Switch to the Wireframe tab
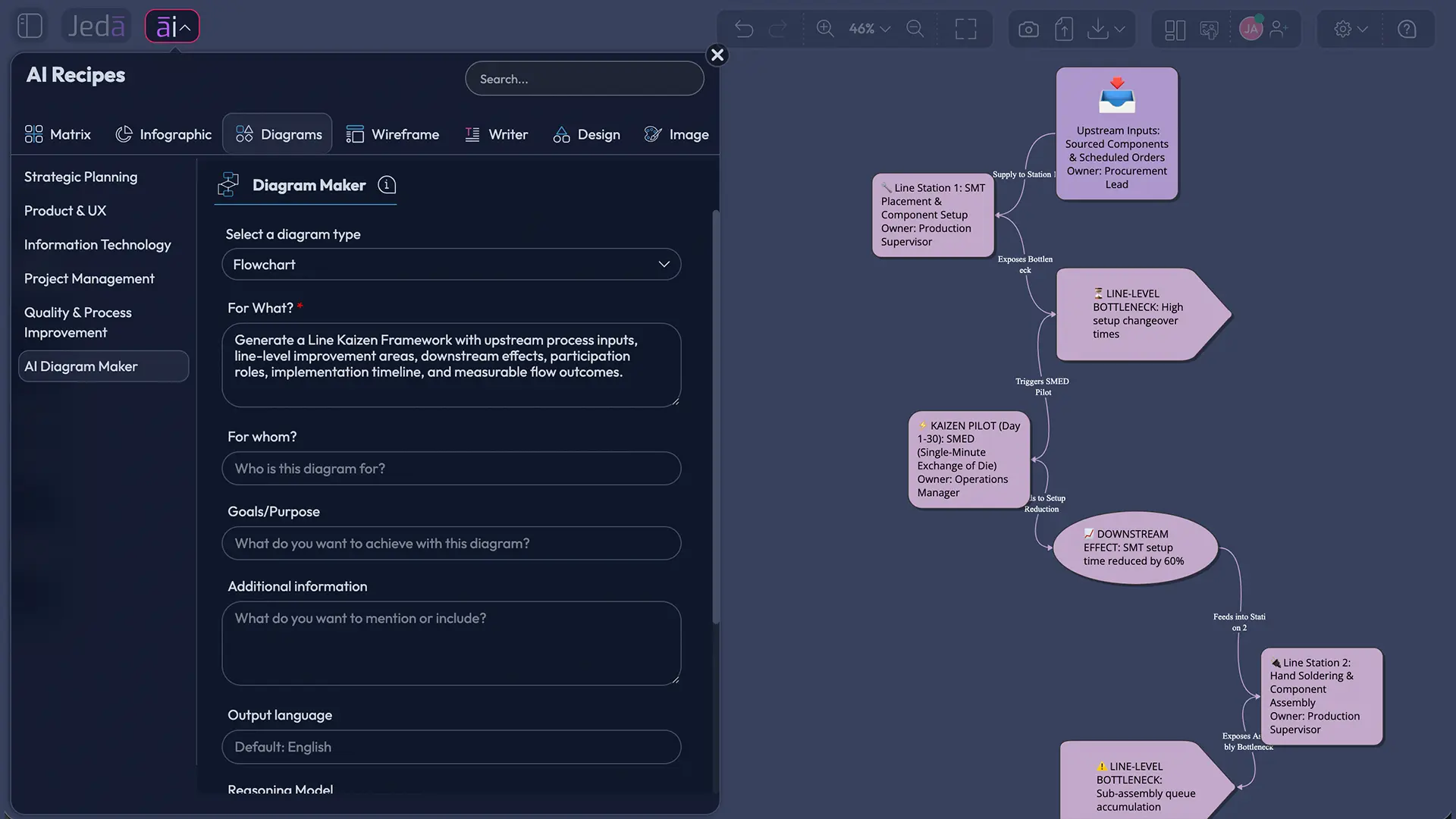The image size is (1456, 819). pyautogui.click(x=392, y=134)
